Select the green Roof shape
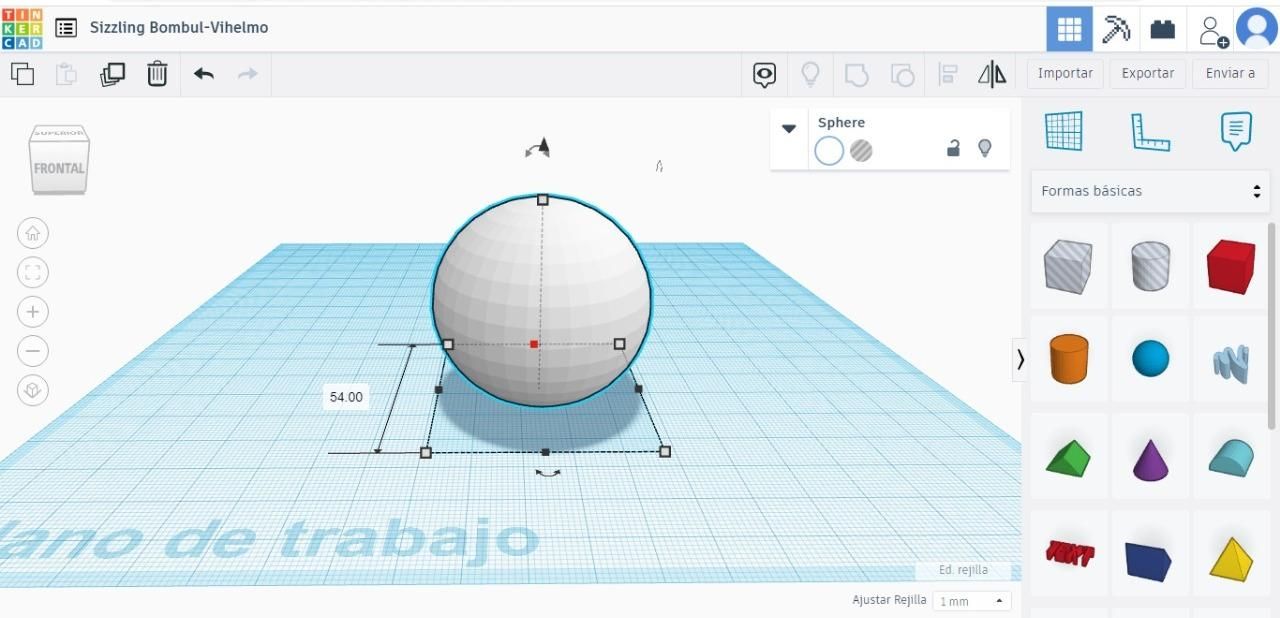1280x618 pixels. (x=1068, y=457)
